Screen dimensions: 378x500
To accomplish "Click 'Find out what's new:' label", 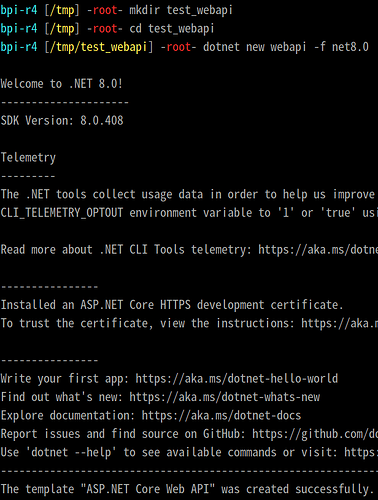I will pos(62,397).
